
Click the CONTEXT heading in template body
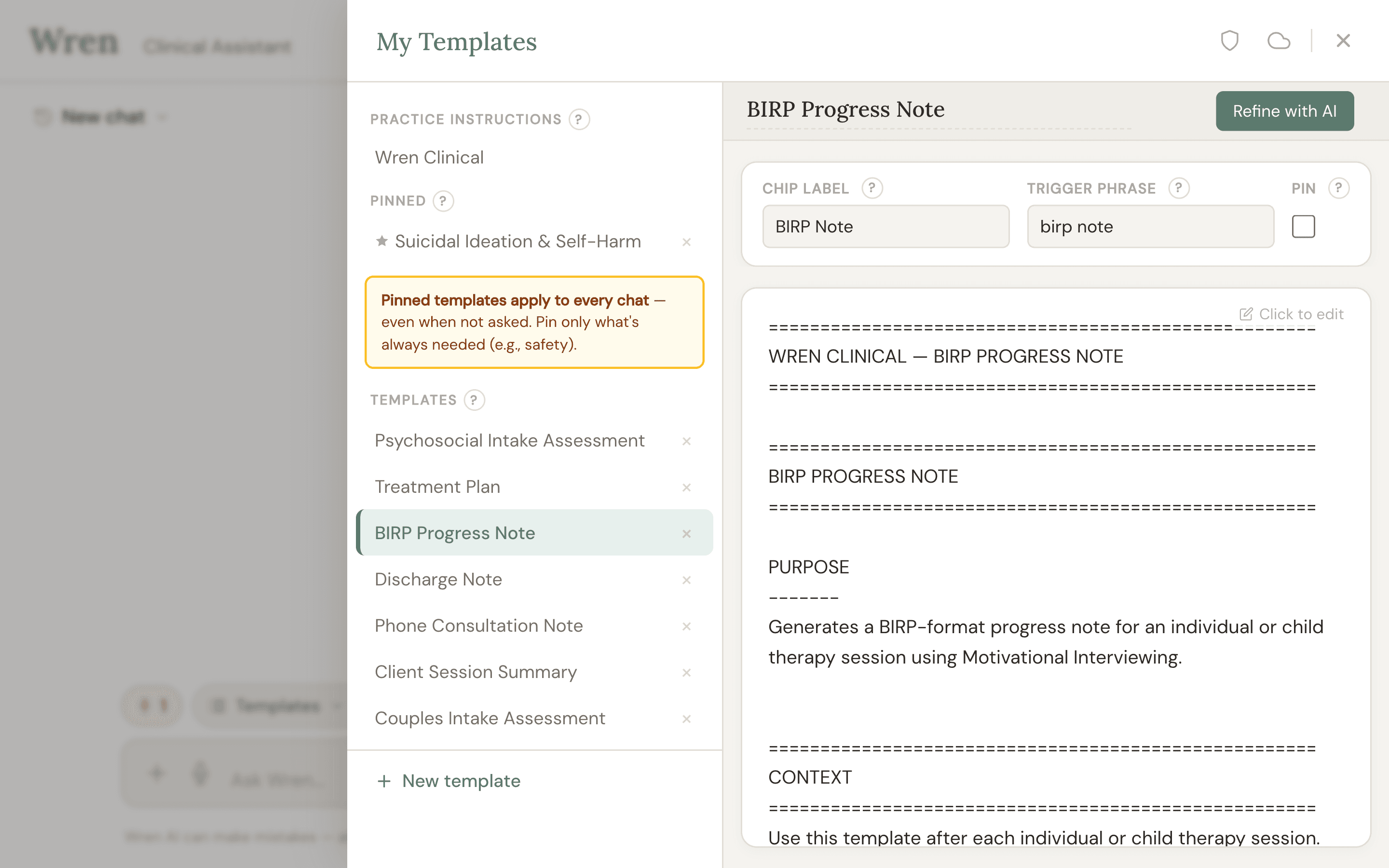tap(810, 777)
